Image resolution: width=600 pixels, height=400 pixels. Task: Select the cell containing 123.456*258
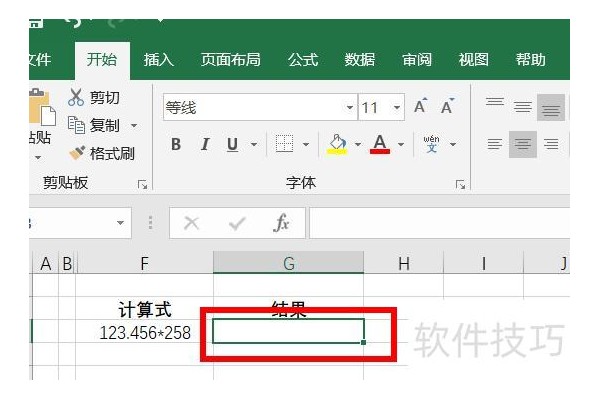point(144,332)
